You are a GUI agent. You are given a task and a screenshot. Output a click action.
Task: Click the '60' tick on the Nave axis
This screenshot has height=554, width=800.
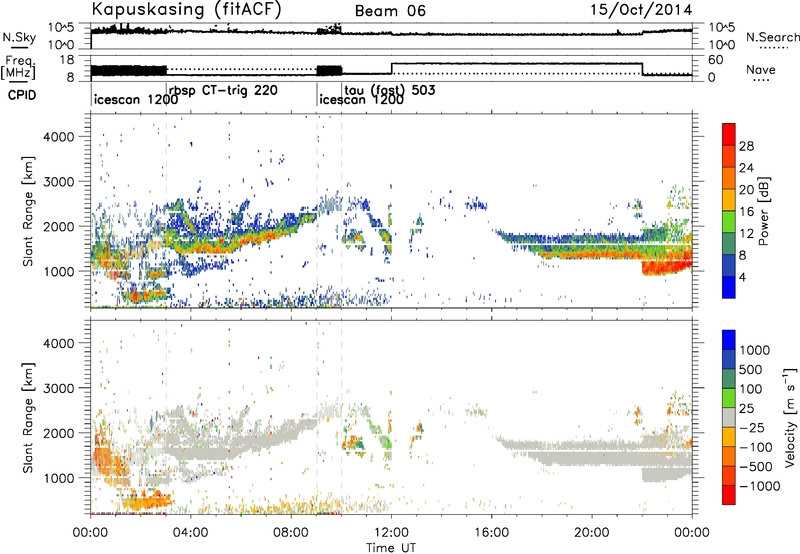point(716,60)
